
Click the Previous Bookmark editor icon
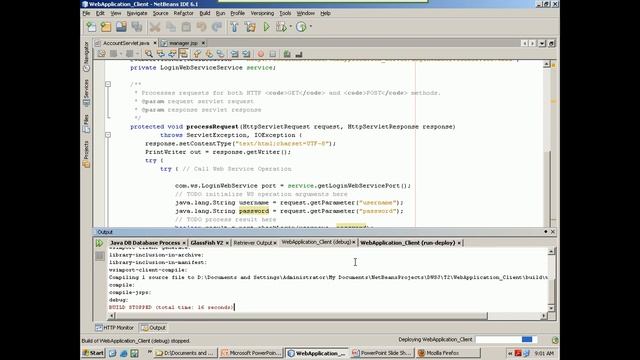(x=197, y=54)
